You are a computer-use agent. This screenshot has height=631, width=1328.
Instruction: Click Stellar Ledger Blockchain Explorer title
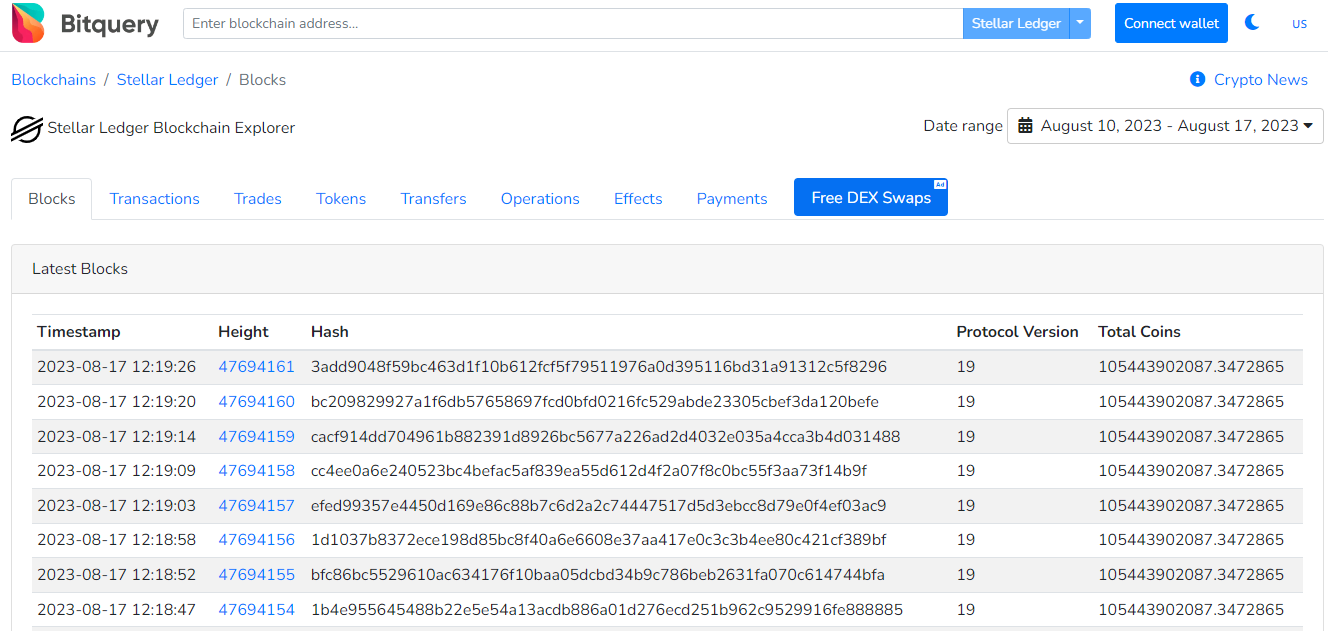tap(171, 128)
